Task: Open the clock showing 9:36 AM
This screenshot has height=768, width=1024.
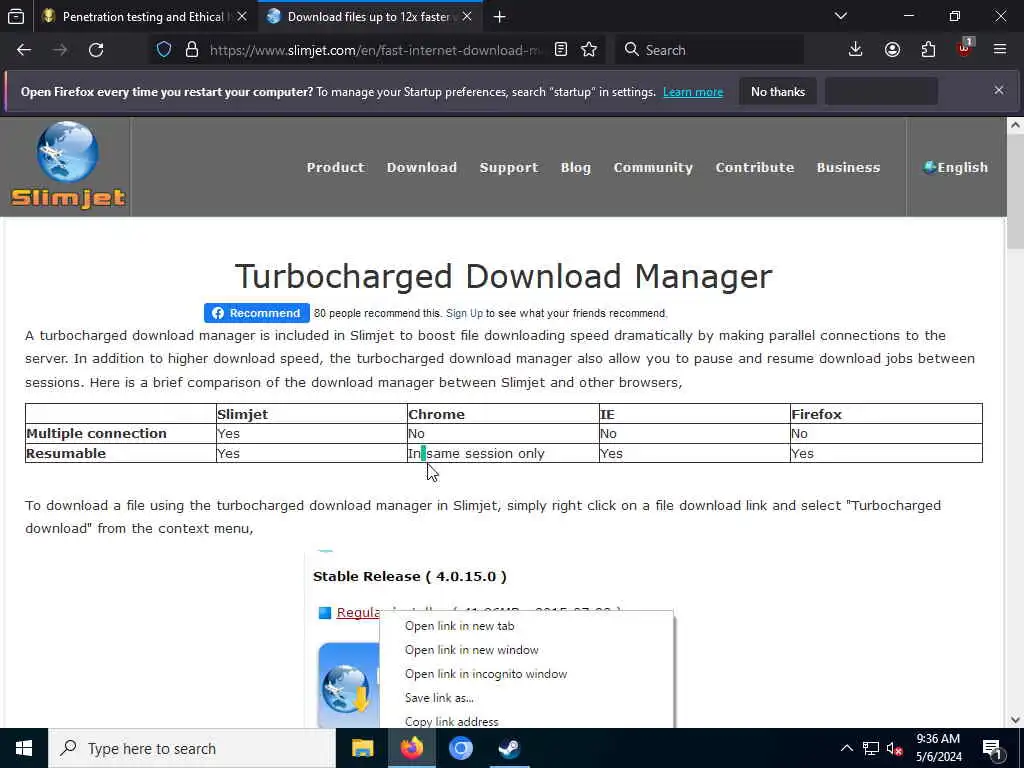Action: pyautogui.click(x=938, y=748)
